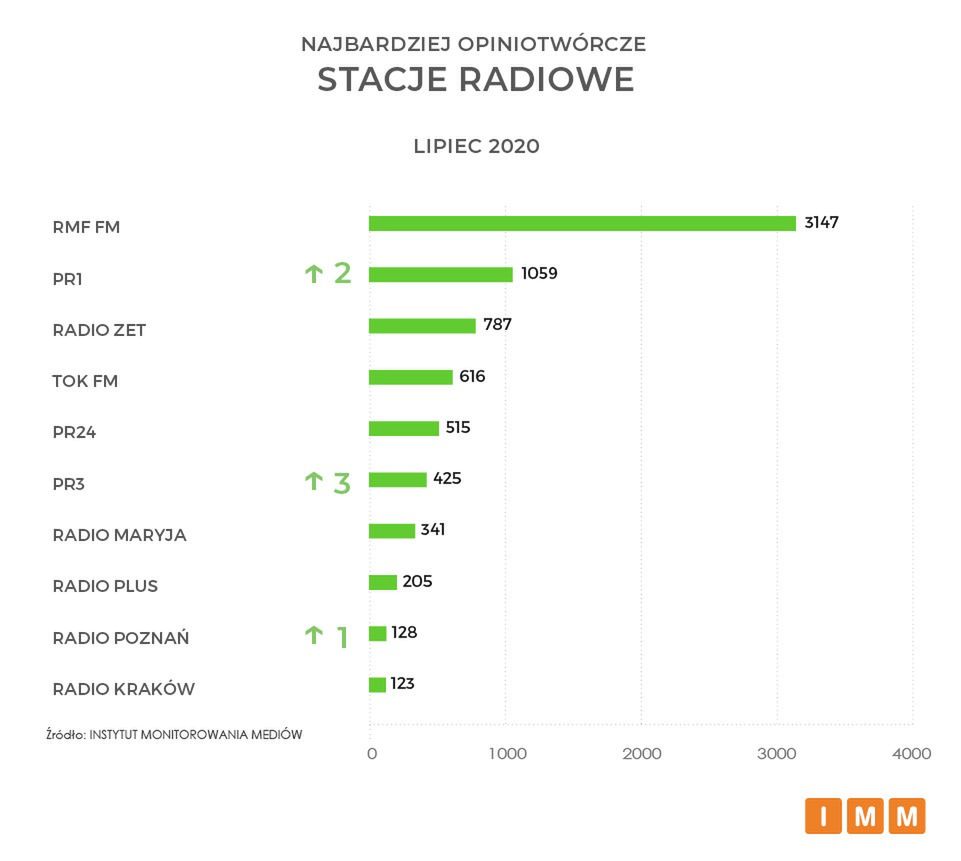
Task: Click the source text INSTYTUT MONITOROWANIA MEDIÓW
Action: [x=196, y=734]
